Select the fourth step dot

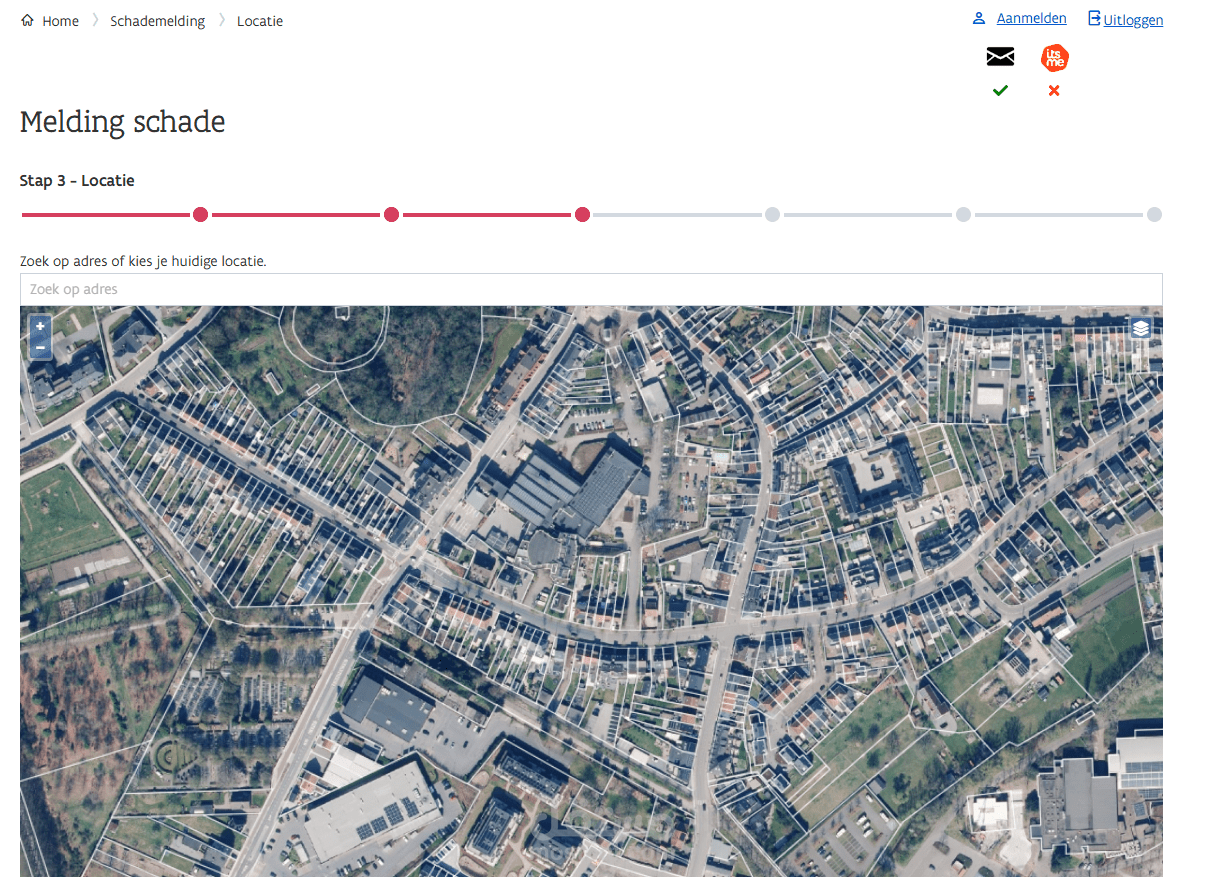pos(772,214)
